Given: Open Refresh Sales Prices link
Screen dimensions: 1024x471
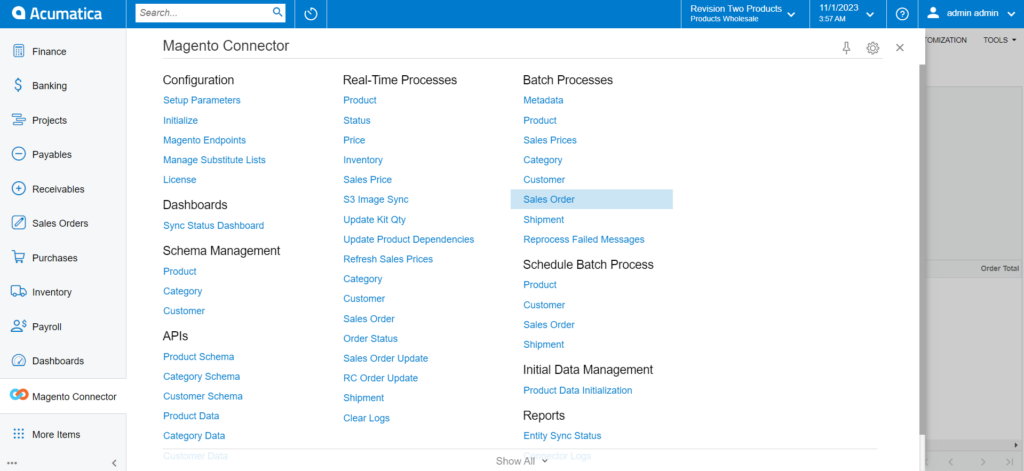Looking at the screenshot, I should pyautogui.click(x=388, y=259).
